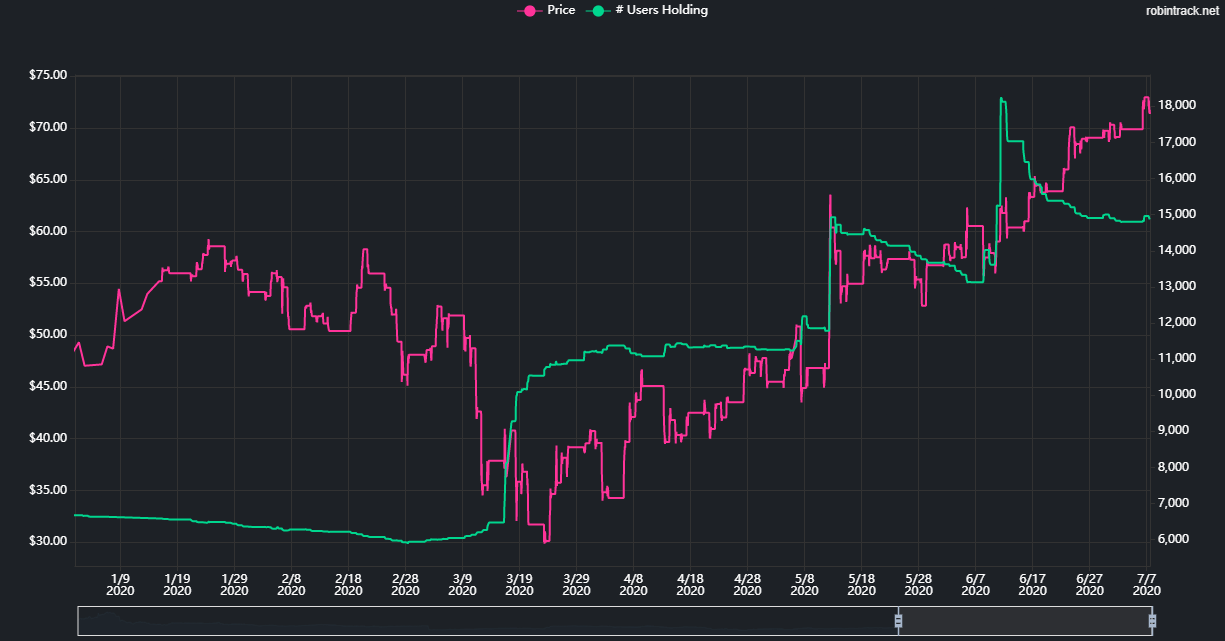Viewport: 1225px width, 641px height.
Task: Click the 6/17 2020 date label
Action: [x=1032, y=584]
